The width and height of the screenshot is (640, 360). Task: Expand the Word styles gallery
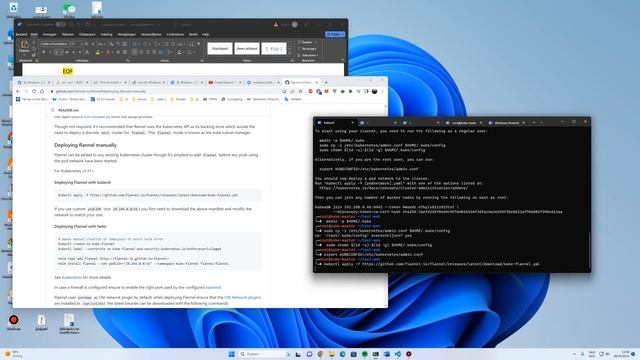tap(290, 53)
